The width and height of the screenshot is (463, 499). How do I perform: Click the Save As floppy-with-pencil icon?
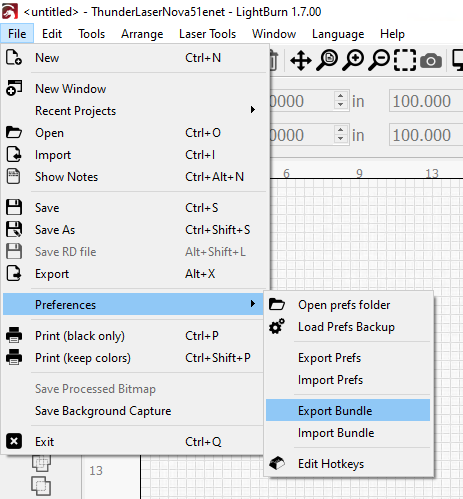coord(14,229)
